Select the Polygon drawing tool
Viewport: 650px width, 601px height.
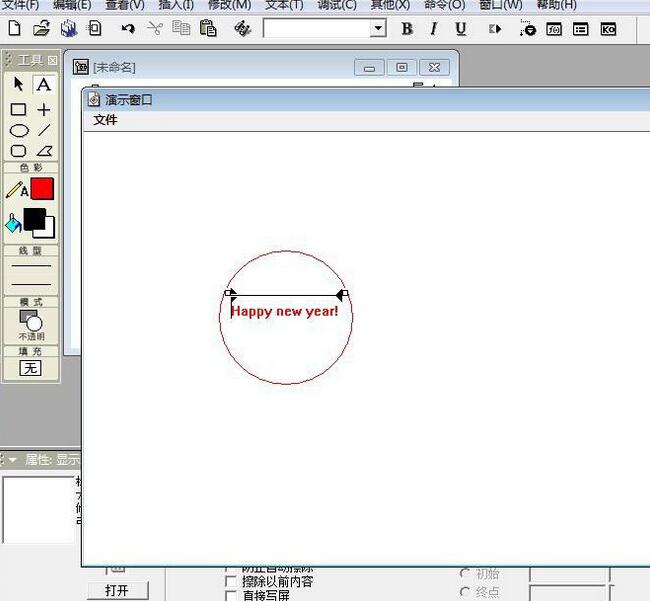pyautogui.click(x=45, y=151)
